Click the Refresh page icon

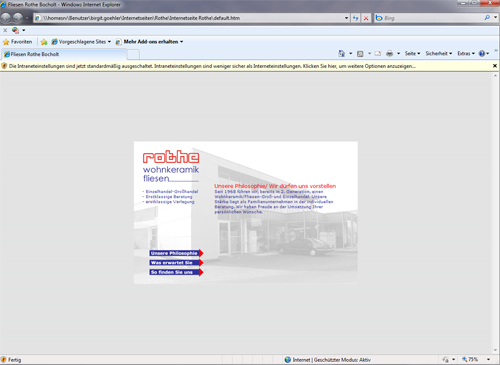coord(356,18)
